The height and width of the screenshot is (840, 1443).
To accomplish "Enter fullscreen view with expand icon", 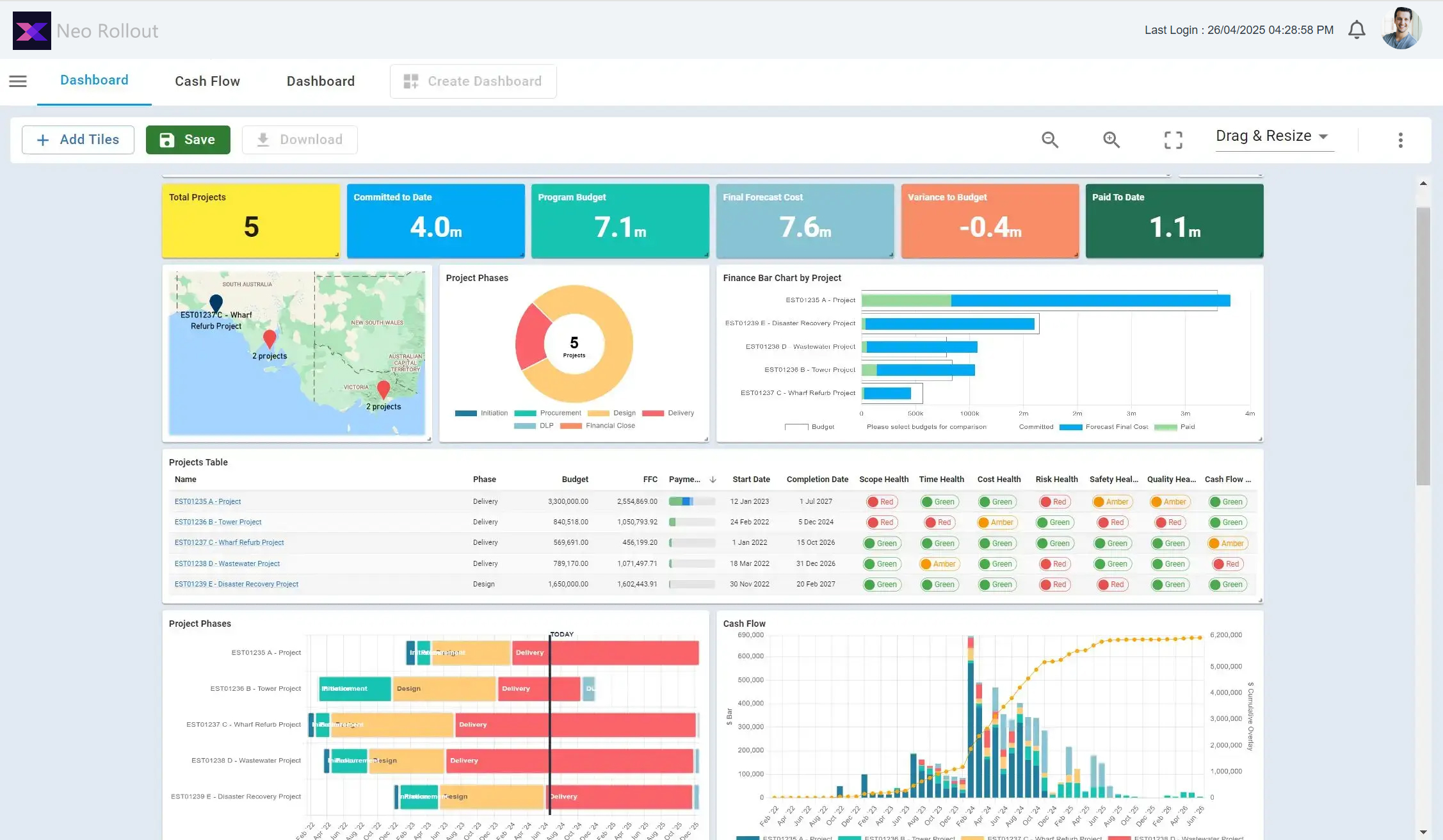I will (x=1173, y=140).
